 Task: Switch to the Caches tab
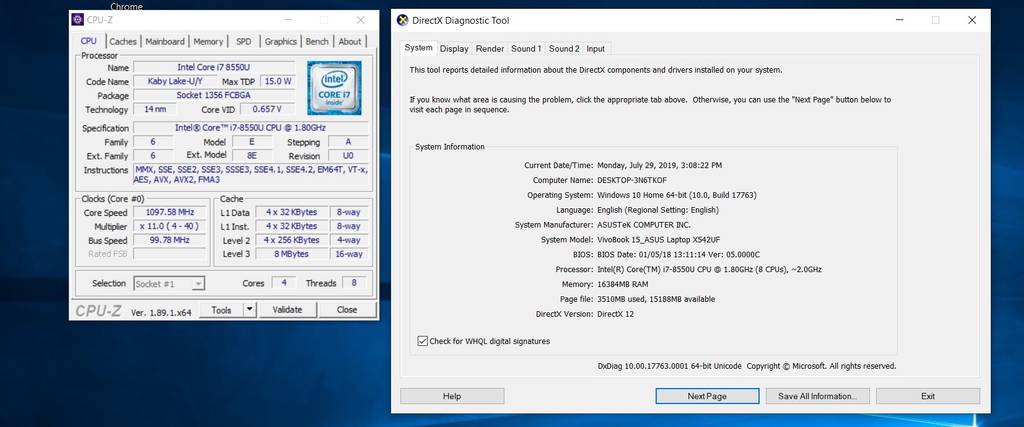(123, 42)
